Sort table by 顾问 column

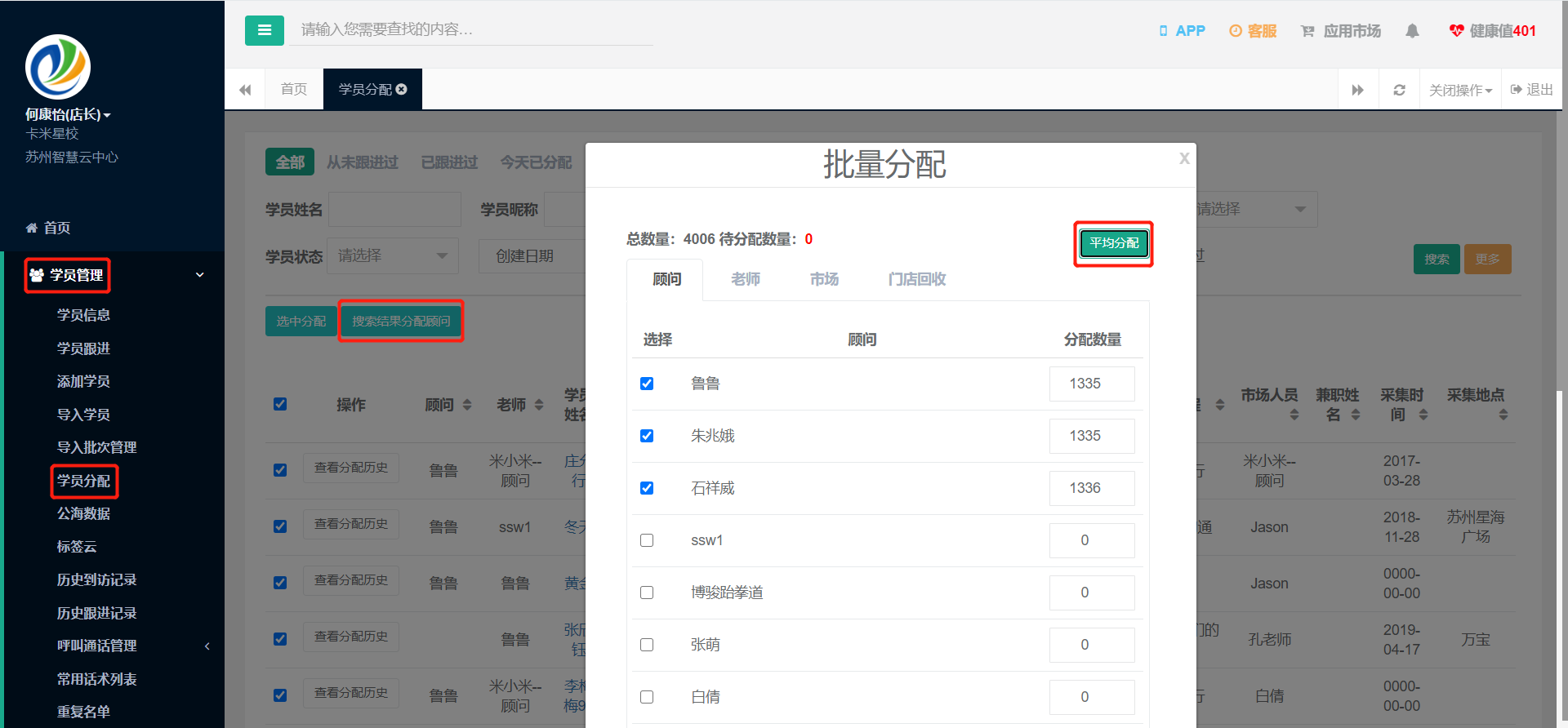click(467, 405)
